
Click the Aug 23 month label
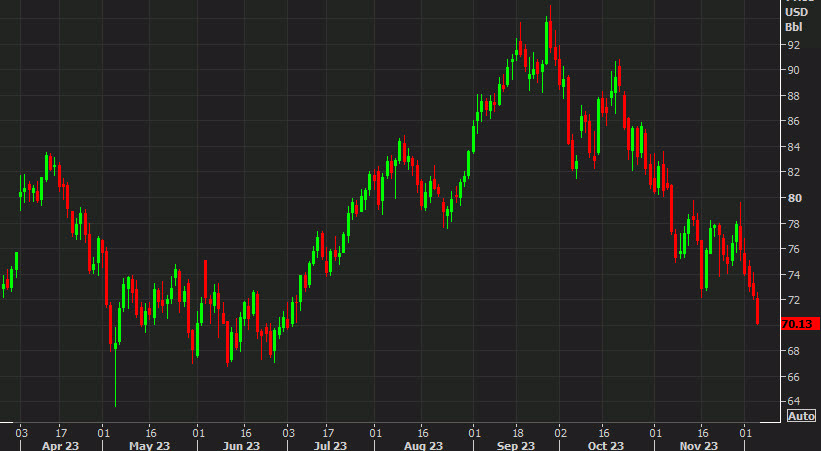pyautogui.click(x=423, y=446)
